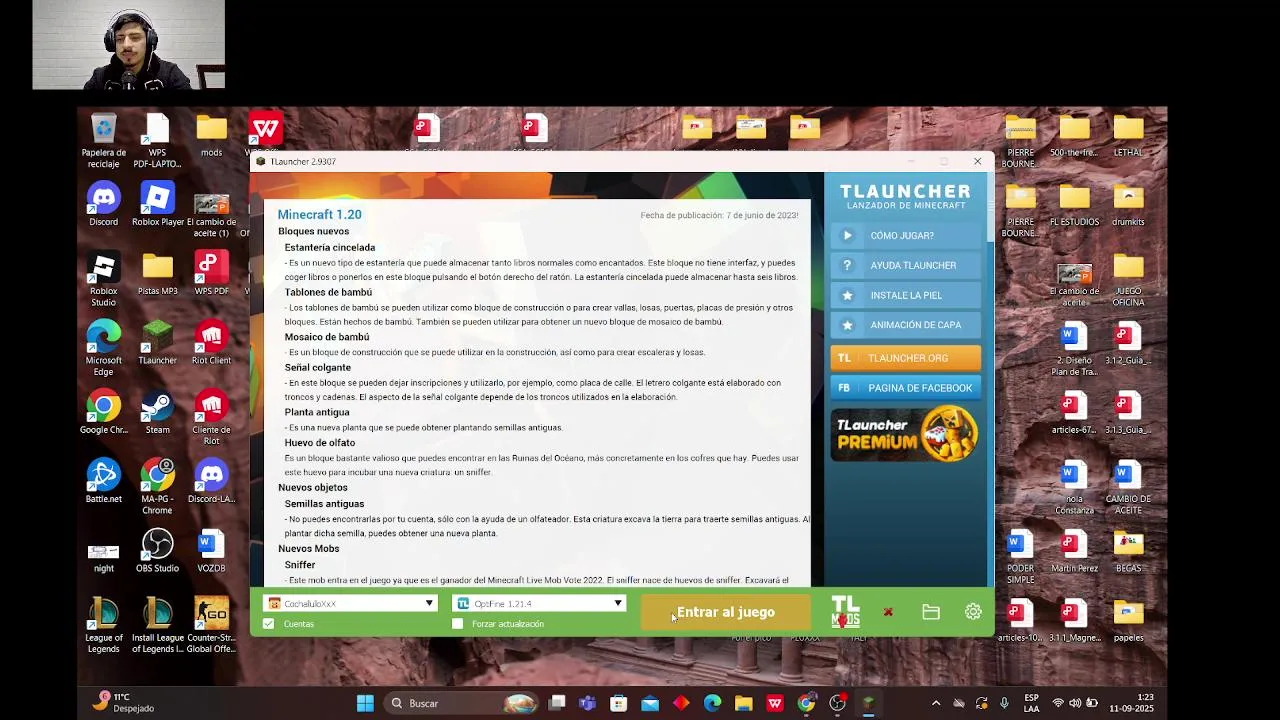Open TLauncher settings gear icon
The image size is (1280, 720).
(x=973, y=612)
